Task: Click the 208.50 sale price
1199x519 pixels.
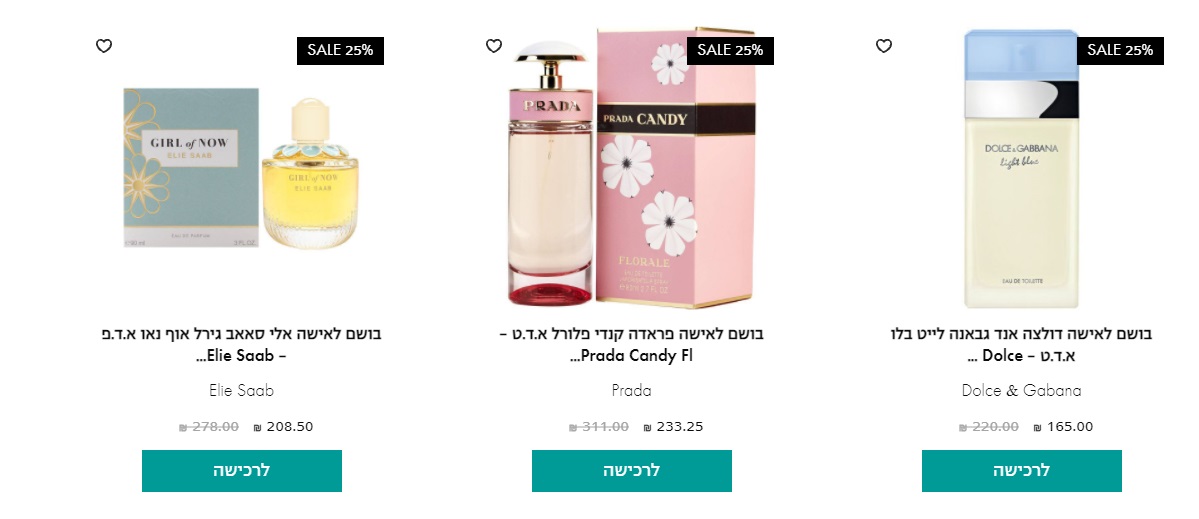Action: pyautogui.click(x=284, y=427)
